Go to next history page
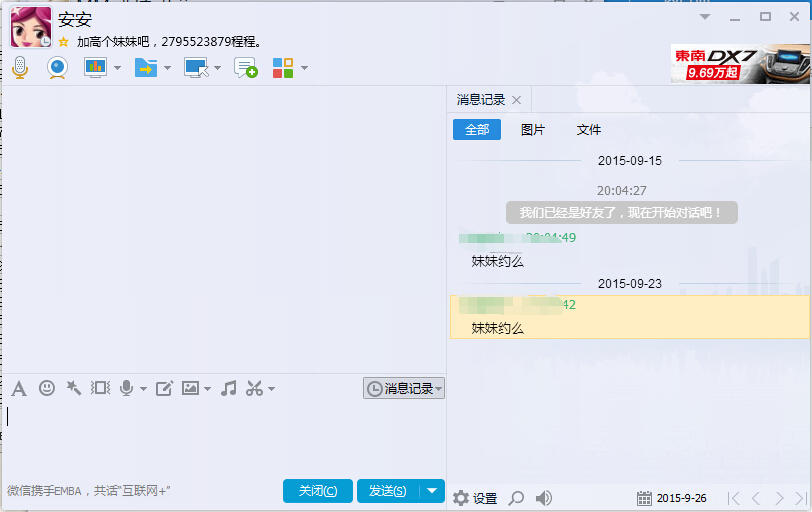812x512 pixels. tap(779, 498)
